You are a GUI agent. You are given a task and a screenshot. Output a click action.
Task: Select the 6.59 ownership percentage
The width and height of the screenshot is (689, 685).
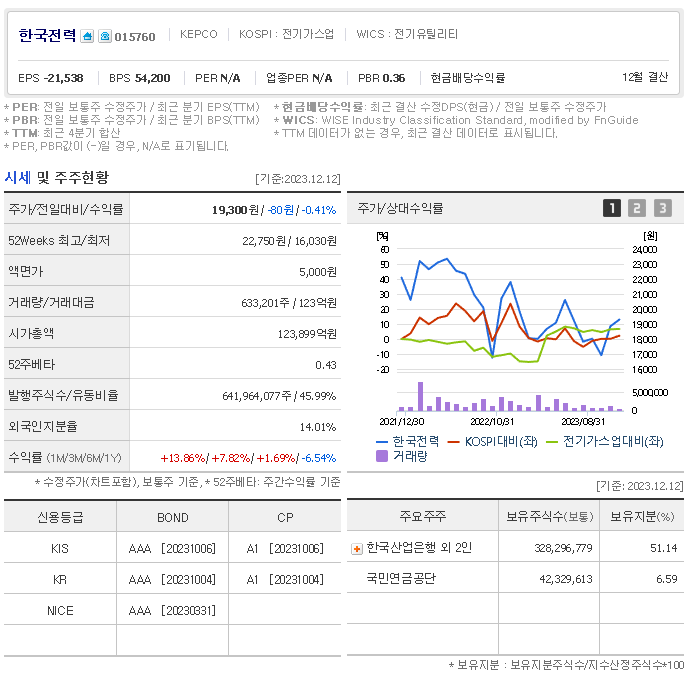tap(667, 580)
